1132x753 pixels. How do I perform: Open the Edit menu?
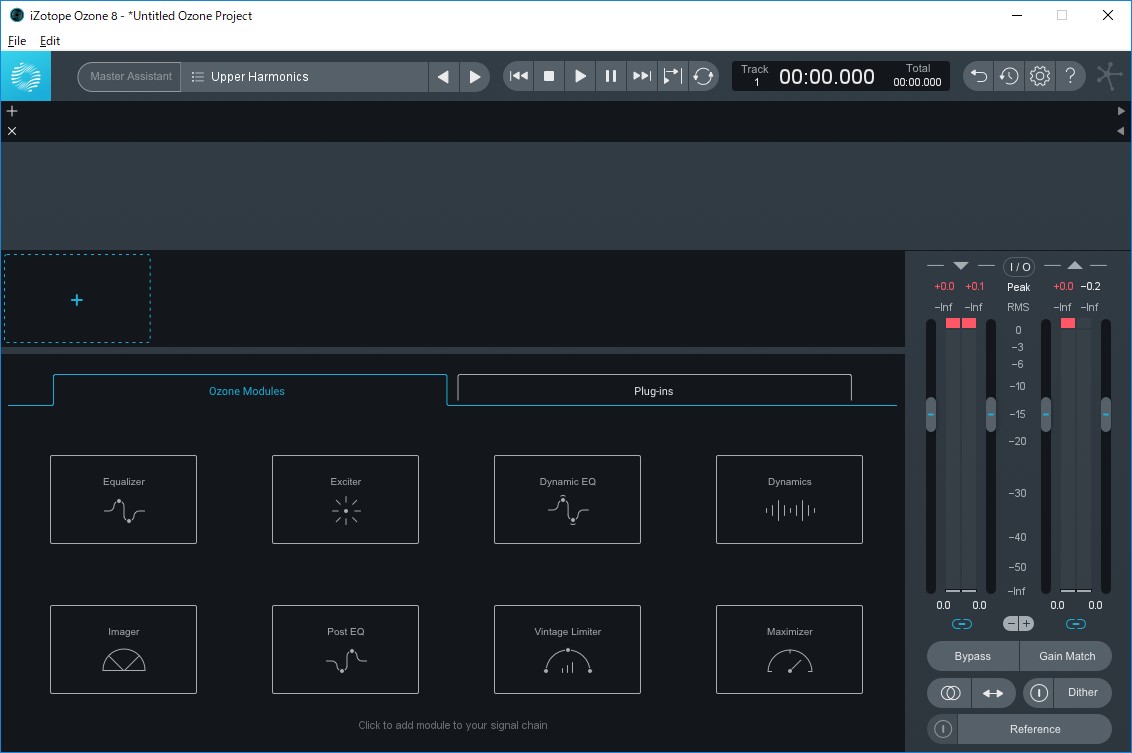point(50,41)
